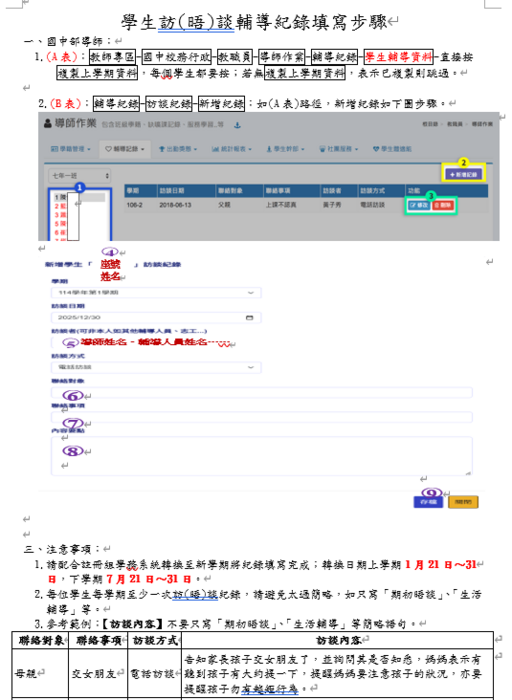This screenshot has width=512, height=700.
Task: Click the boxed text 新增紀錄 in step 2
Action: [x=221, y=104]
